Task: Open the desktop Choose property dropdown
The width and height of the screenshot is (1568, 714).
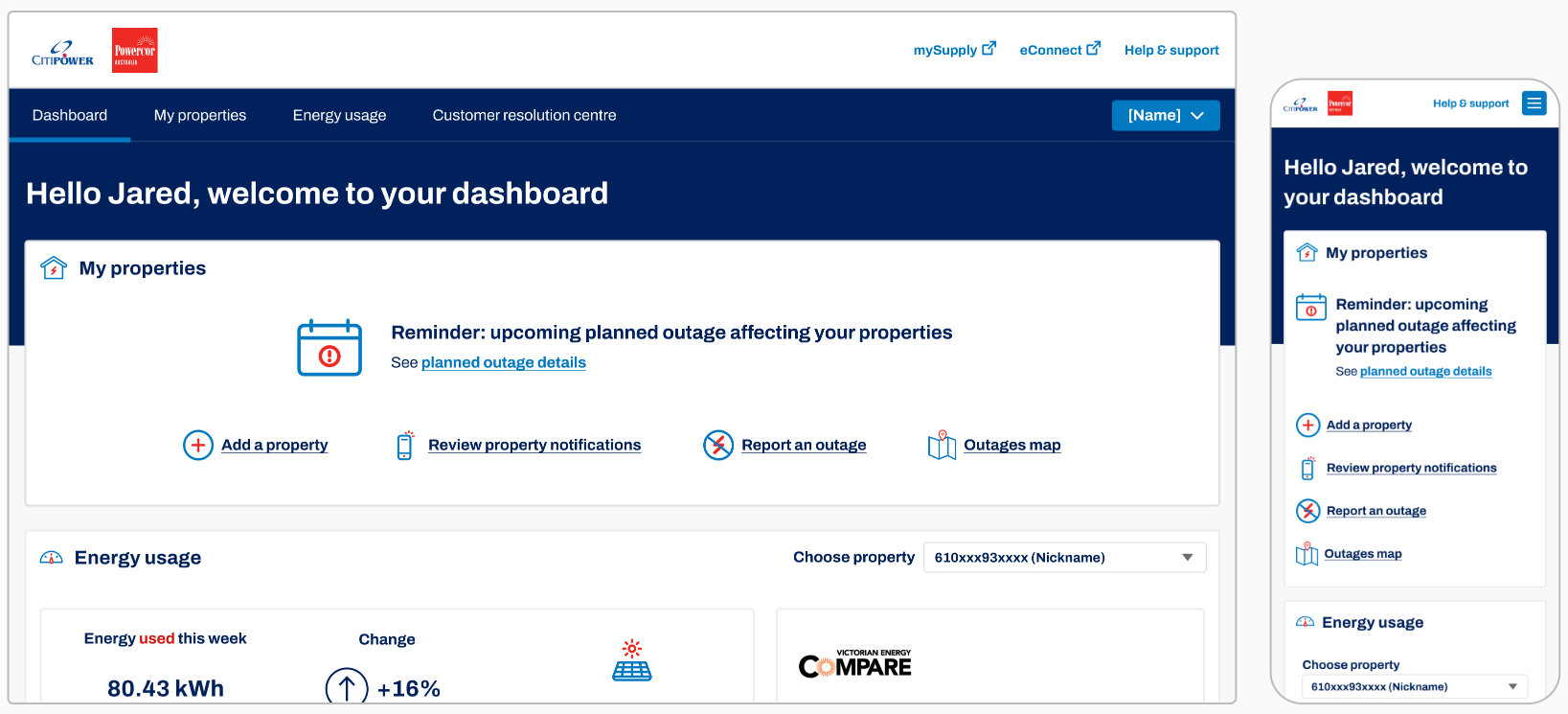Action: 1063,558
